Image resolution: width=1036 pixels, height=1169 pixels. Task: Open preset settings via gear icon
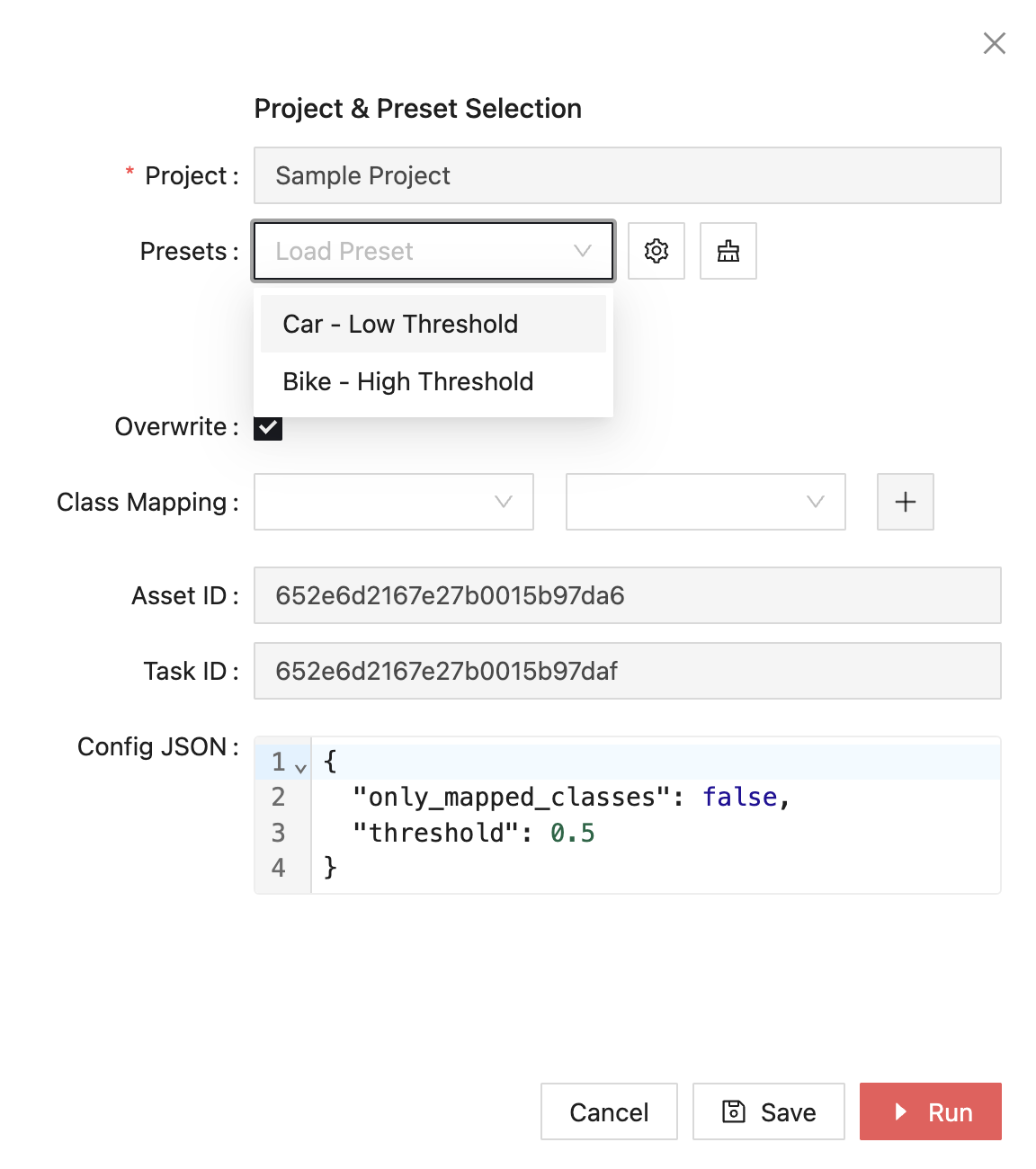656,251
